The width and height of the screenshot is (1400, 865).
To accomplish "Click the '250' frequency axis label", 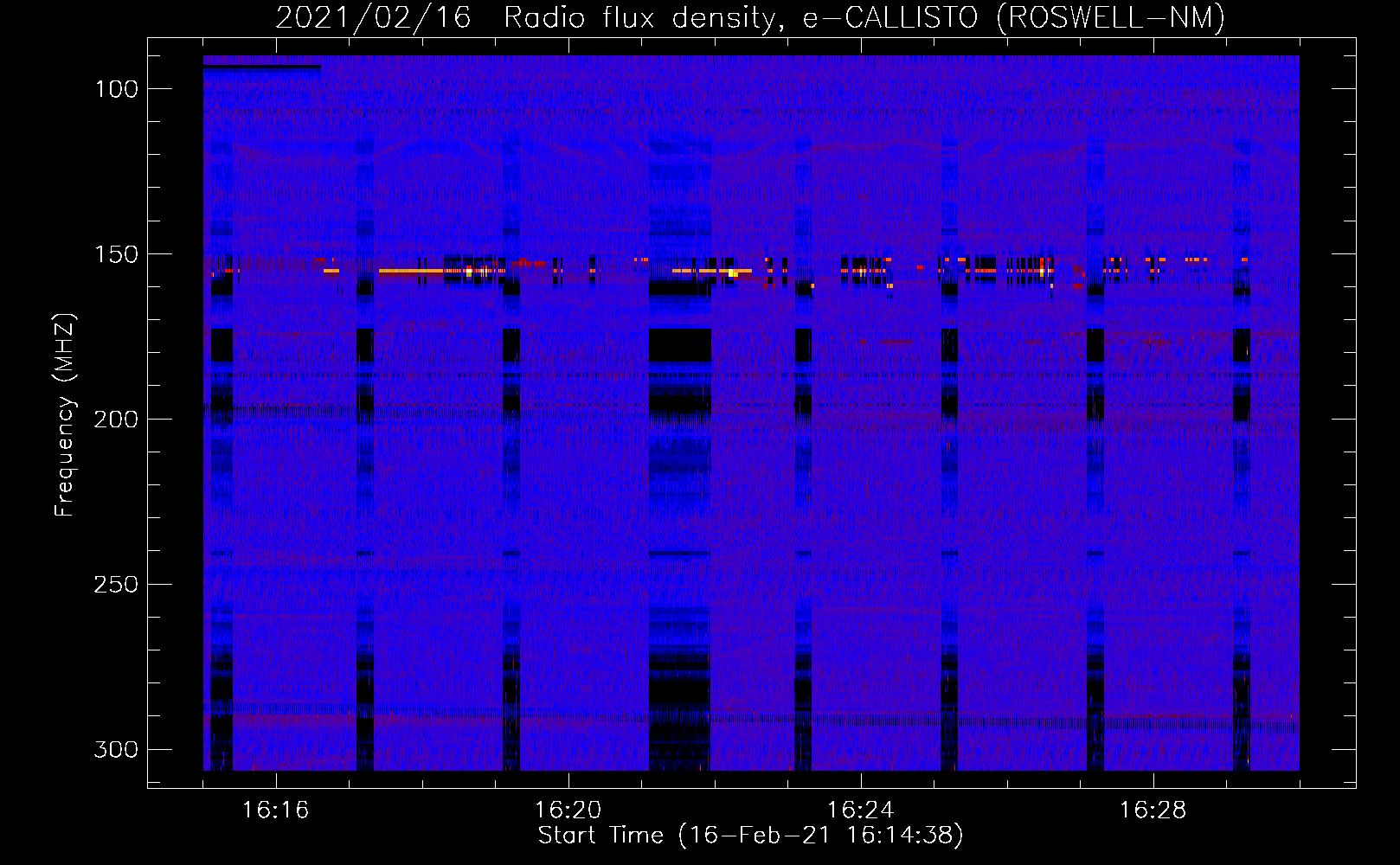I will point(116,585).
